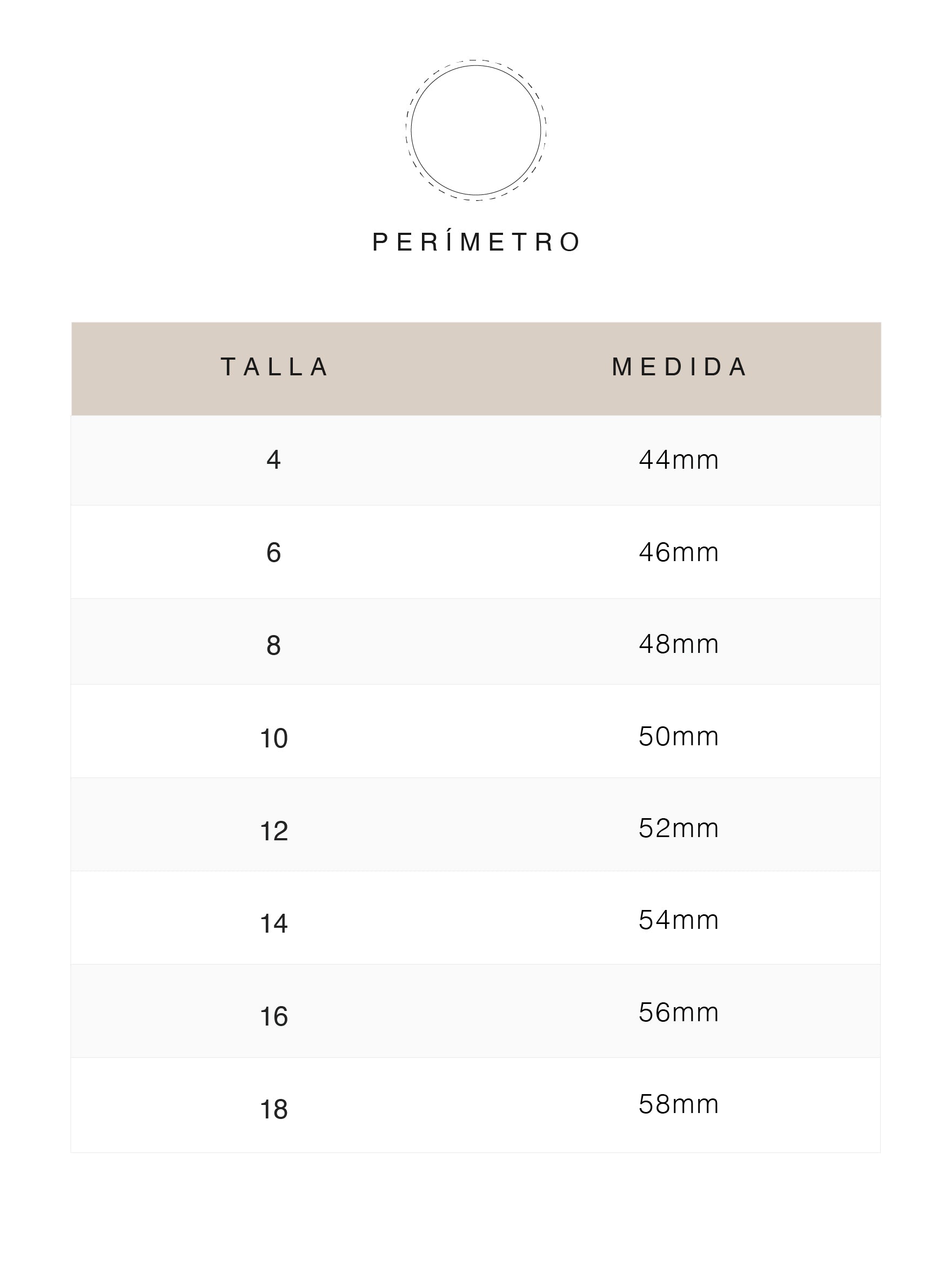Choose size 18 in the Talla column
This screenshot has width=952, height=1288.
point(274,1109)
